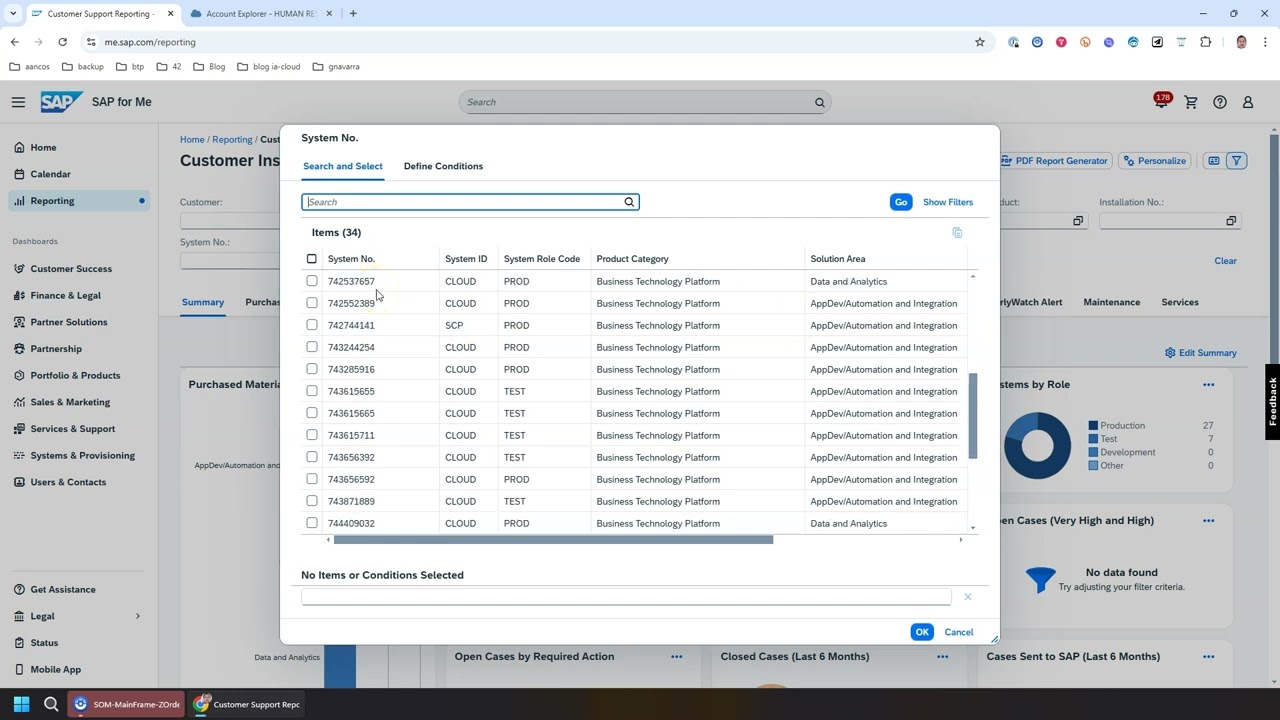Open More options for Cases Sent to SAP

[x=1209, y=656]
